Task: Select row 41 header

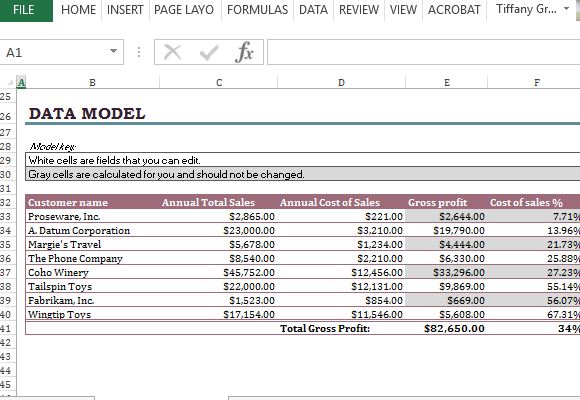Action: point(7,329)
